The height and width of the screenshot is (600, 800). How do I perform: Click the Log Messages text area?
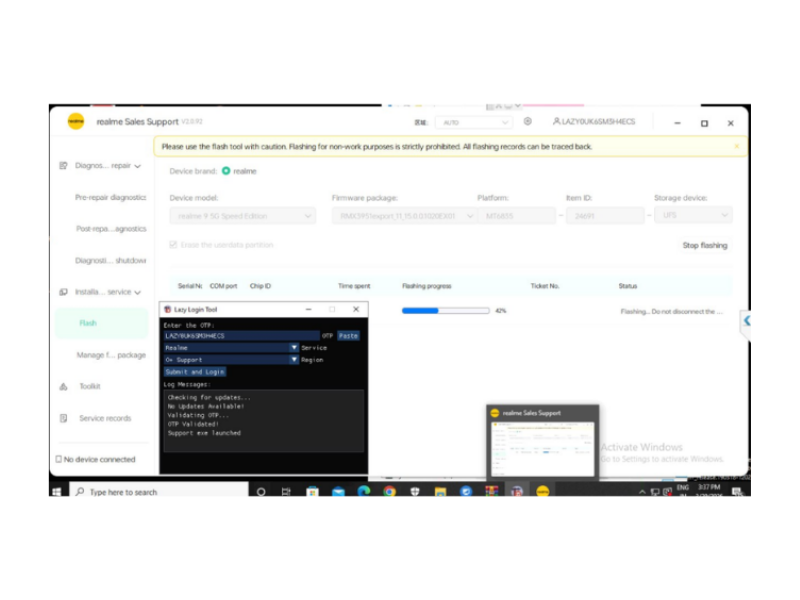point(264,421)
